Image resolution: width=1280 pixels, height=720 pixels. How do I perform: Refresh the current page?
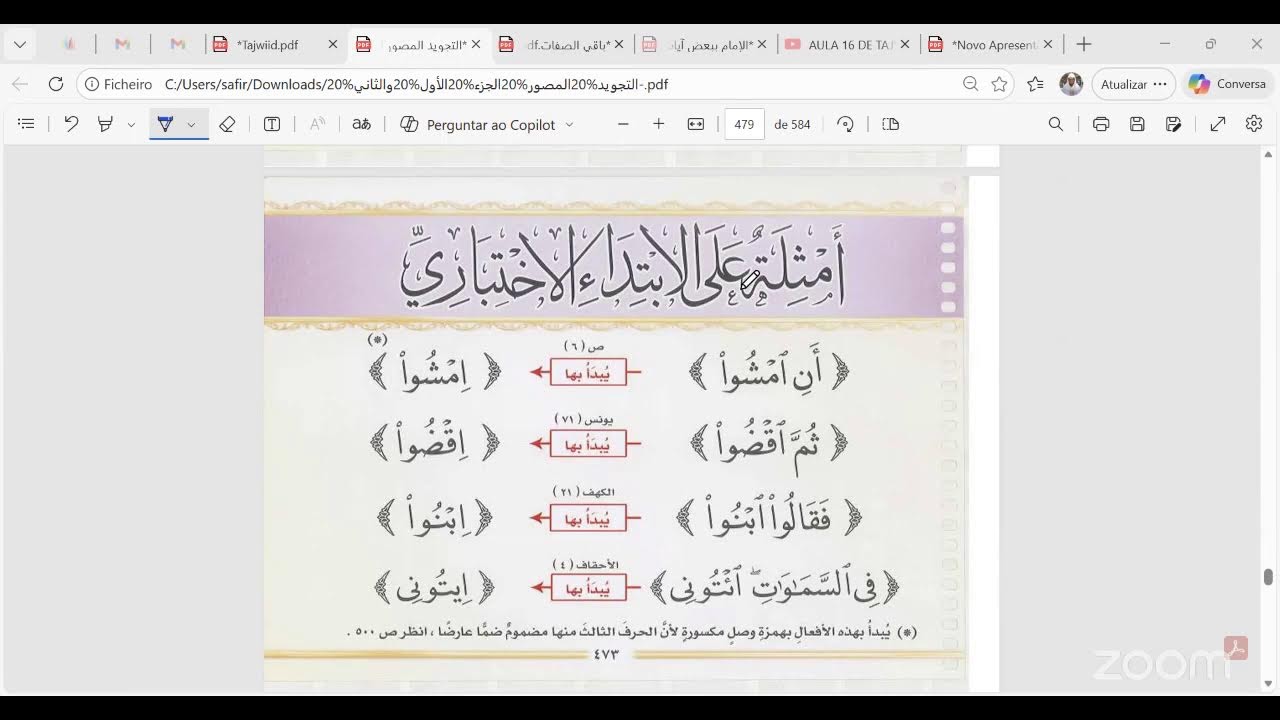(56, 84)
